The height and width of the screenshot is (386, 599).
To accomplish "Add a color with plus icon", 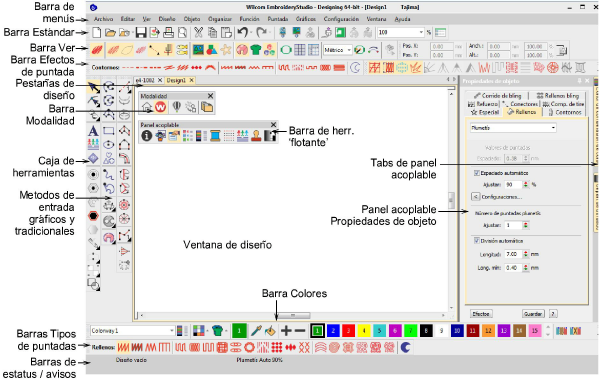I will tap(286, 331).
